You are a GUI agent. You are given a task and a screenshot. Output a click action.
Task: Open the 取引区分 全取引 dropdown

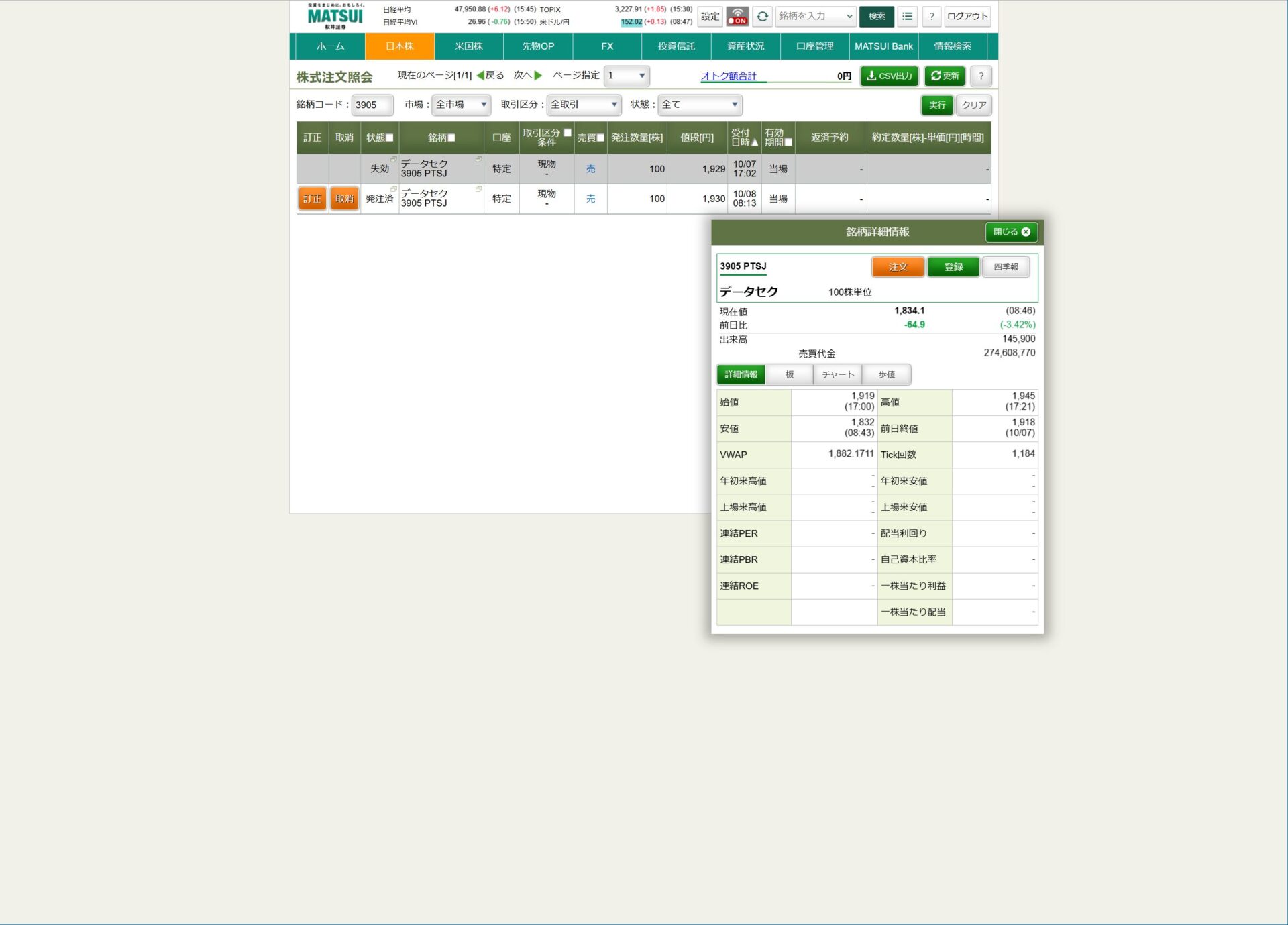pos(584,105)
